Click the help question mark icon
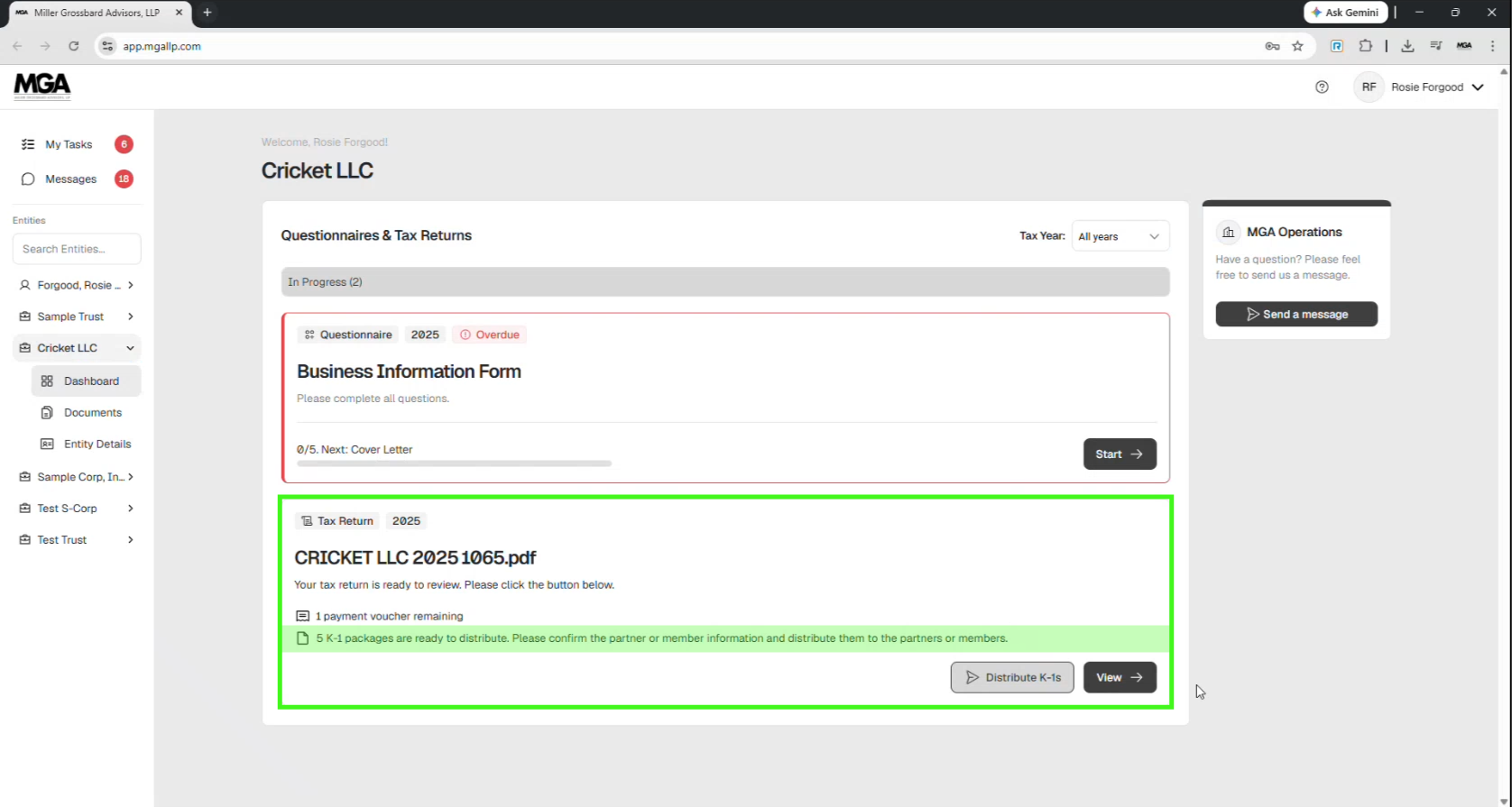Image resolution: width=1512 pixels, height=807 pixels. coord(1322,87)
